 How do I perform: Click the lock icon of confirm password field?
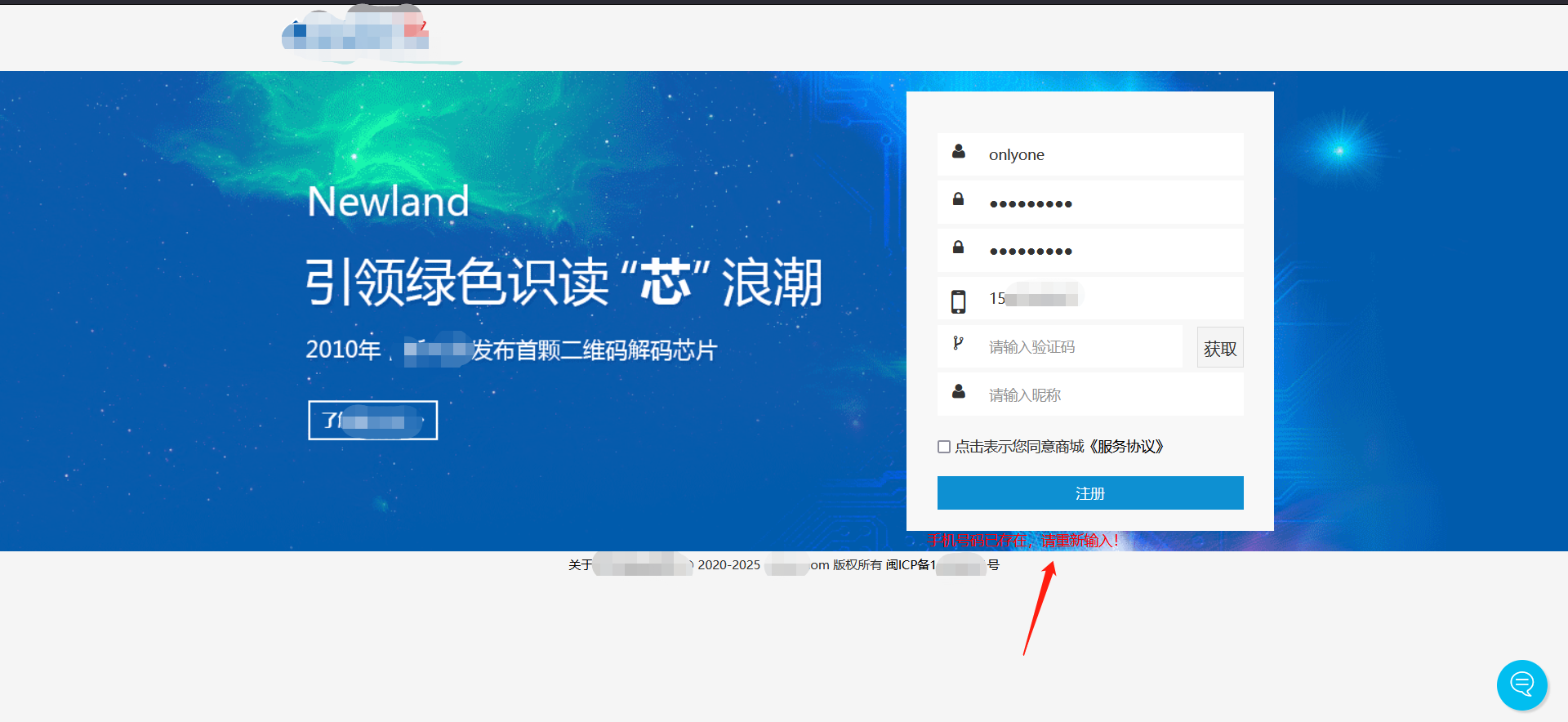tap(959, 247)
